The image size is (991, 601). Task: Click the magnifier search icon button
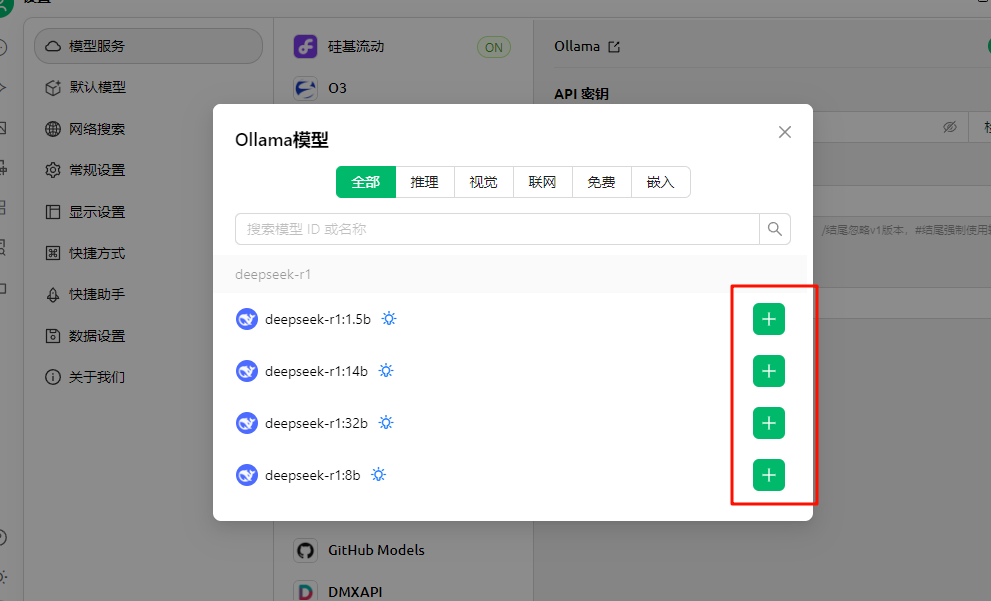pos(775,229)
